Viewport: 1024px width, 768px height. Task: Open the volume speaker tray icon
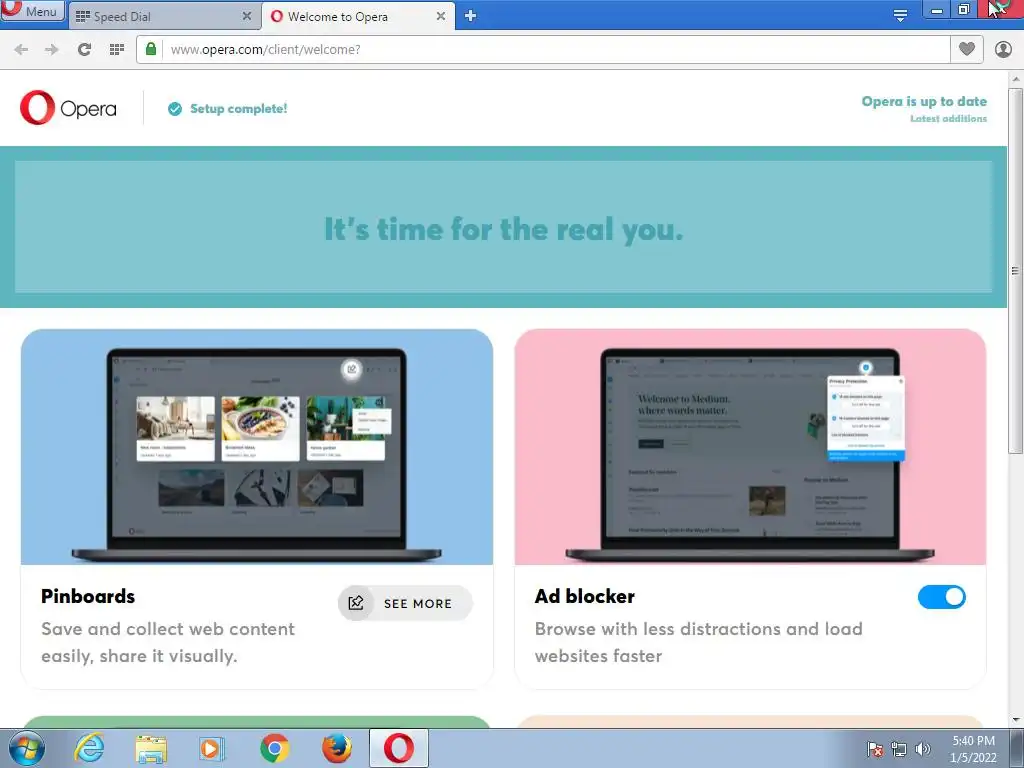click(x=922, y=749)
